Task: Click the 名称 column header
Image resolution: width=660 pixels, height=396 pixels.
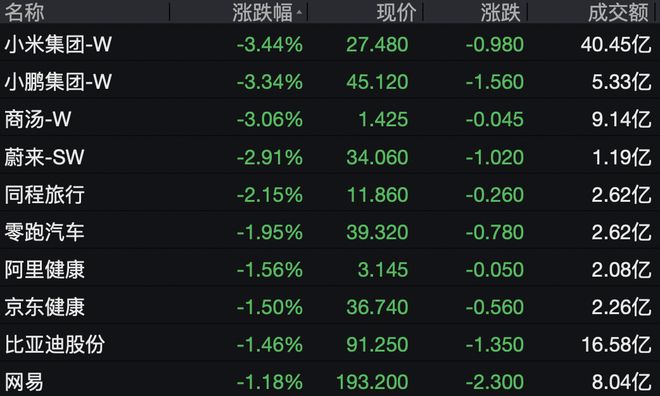Action: point(24,12)
